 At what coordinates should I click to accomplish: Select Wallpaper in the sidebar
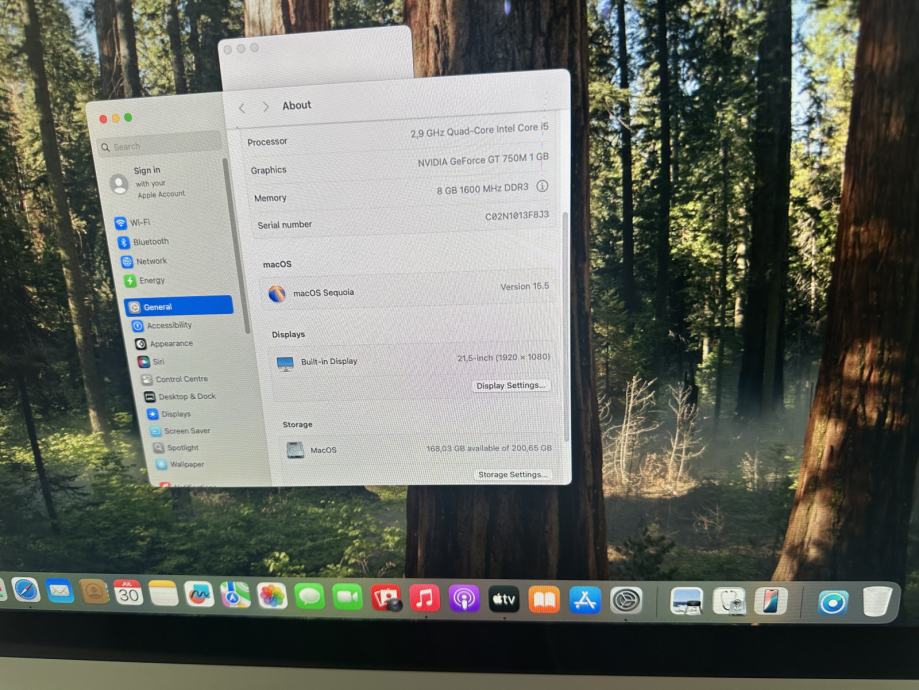click(x=181, y=464)
